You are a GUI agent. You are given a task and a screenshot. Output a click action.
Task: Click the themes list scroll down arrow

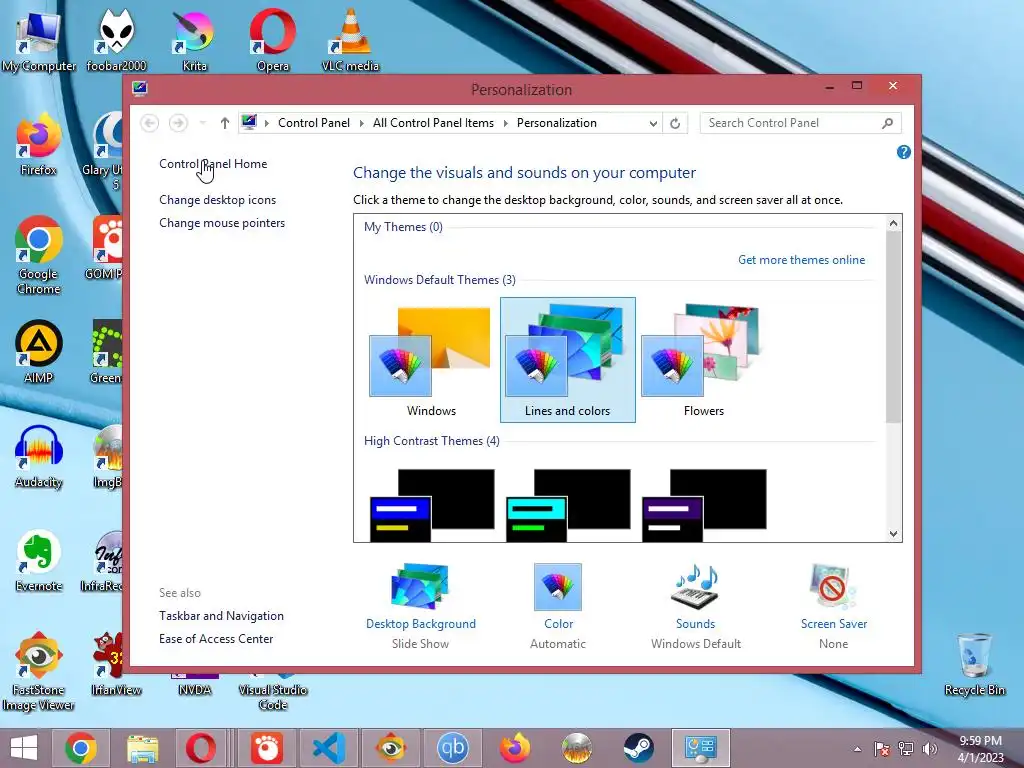tap(893, 534)
